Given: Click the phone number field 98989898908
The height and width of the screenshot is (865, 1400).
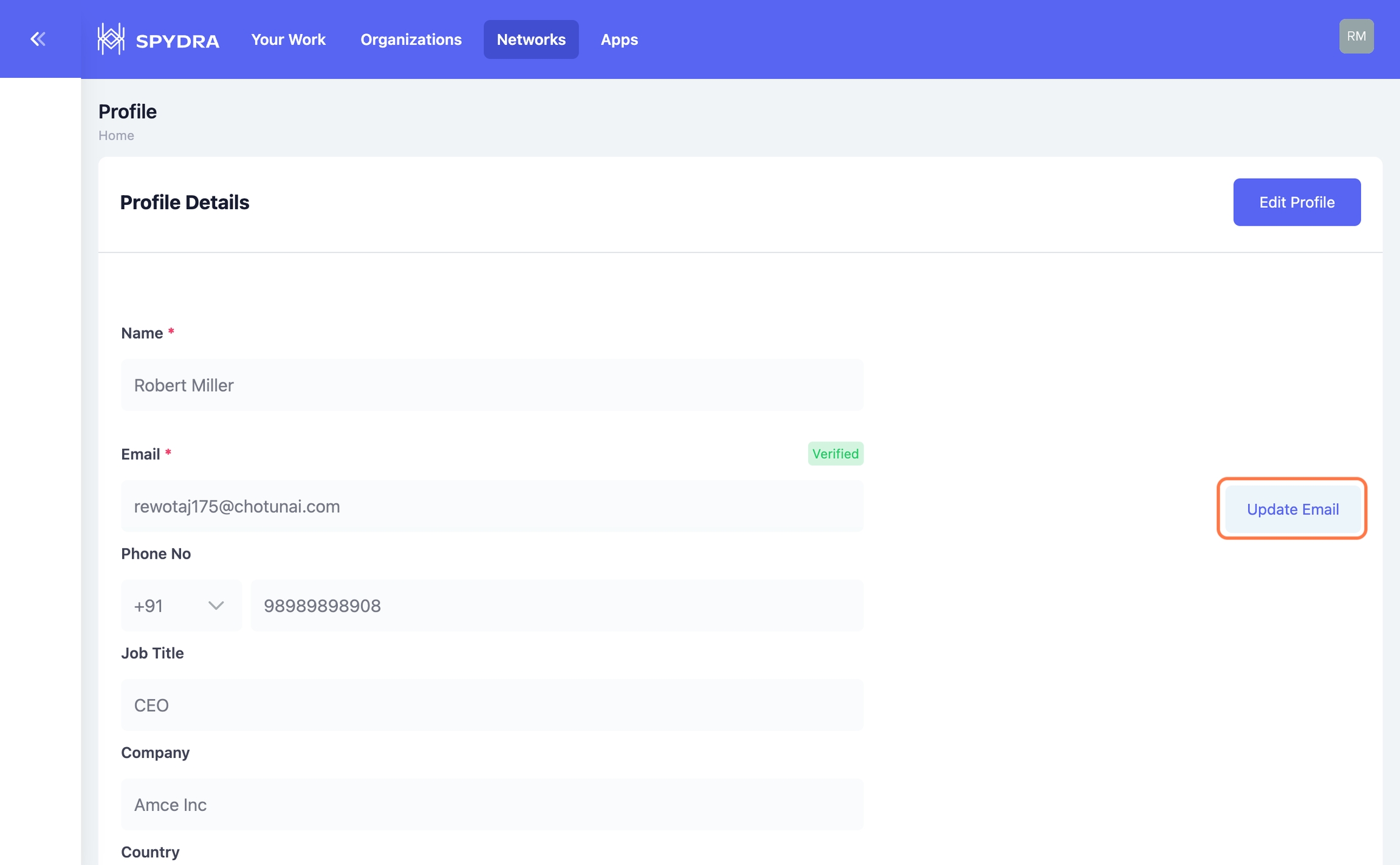Looking at the screenshot, I should coord(556,605).
